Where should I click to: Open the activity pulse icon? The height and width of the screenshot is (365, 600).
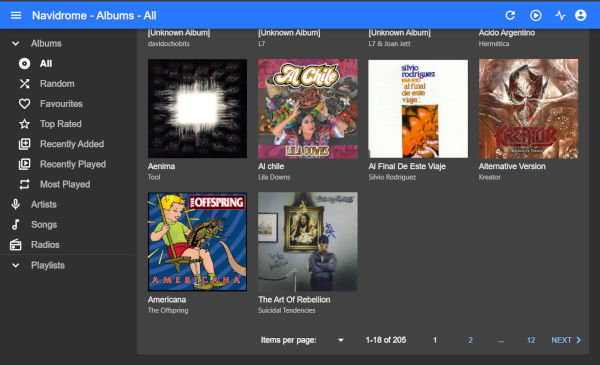560,15
